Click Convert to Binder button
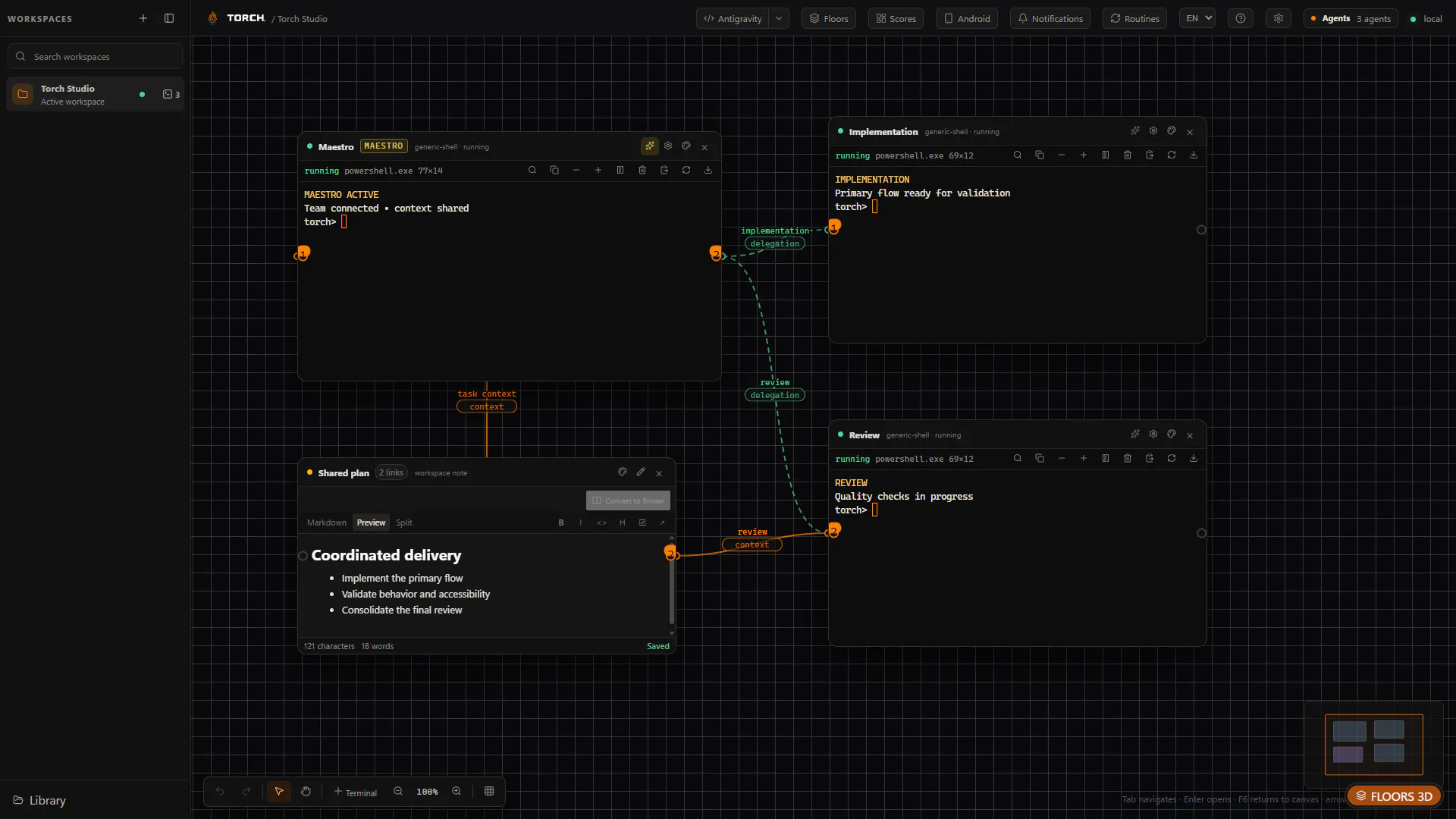This screenshot has height=819, width=1456. (628, 500)
